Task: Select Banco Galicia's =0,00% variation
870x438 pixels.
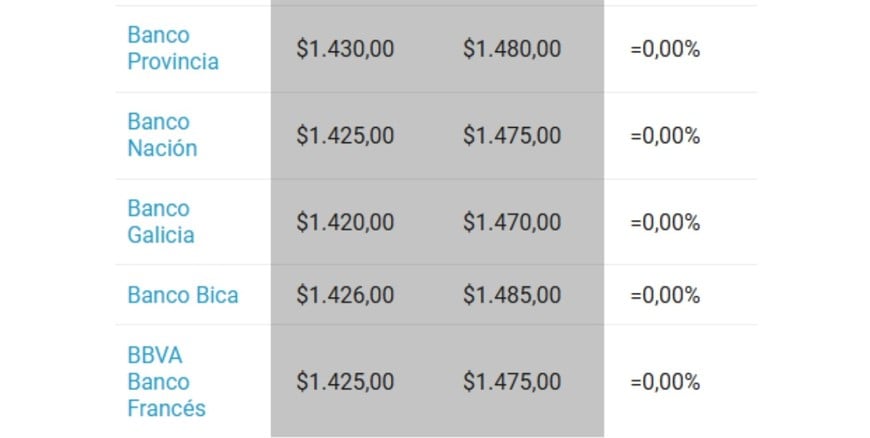Action: click(x=665, y=222)
